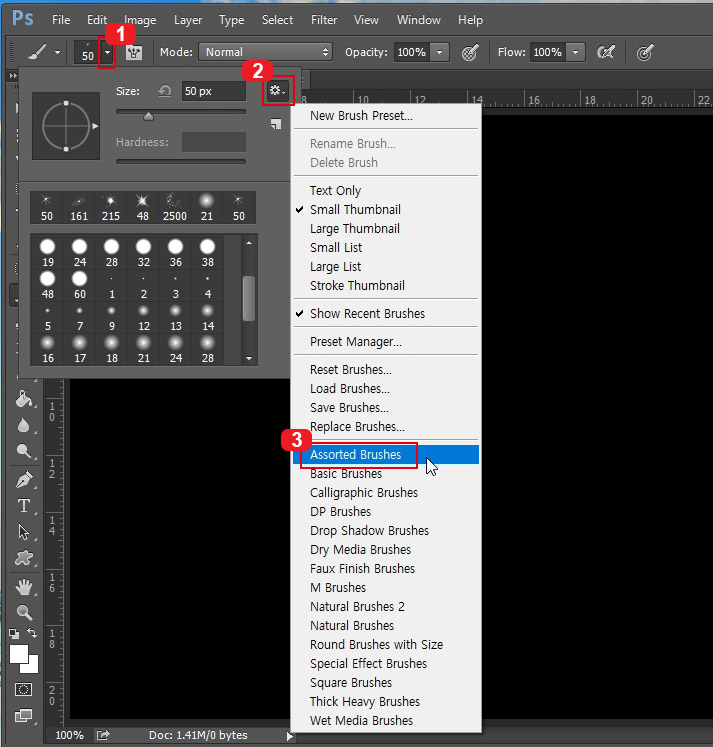Select the Paint Bucket tool
This screenshot has width=713, height=747.
coord(24,399)
